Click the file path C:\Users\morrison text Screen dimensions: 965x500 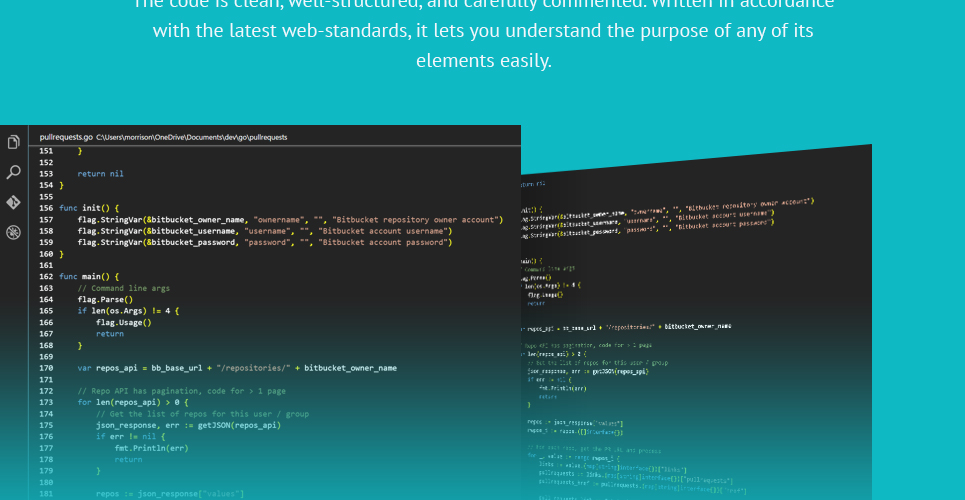pyautogui.click(x=191, y=137)
